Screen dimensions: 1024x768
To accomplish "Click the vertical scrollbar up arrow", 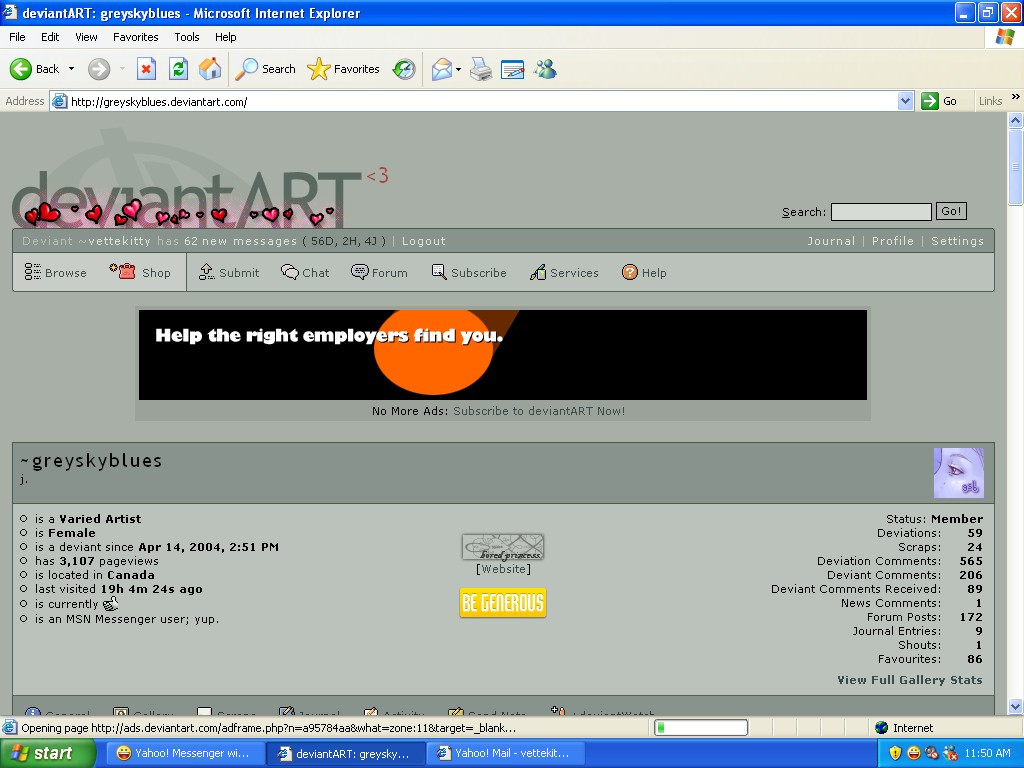I will 1015,120.
